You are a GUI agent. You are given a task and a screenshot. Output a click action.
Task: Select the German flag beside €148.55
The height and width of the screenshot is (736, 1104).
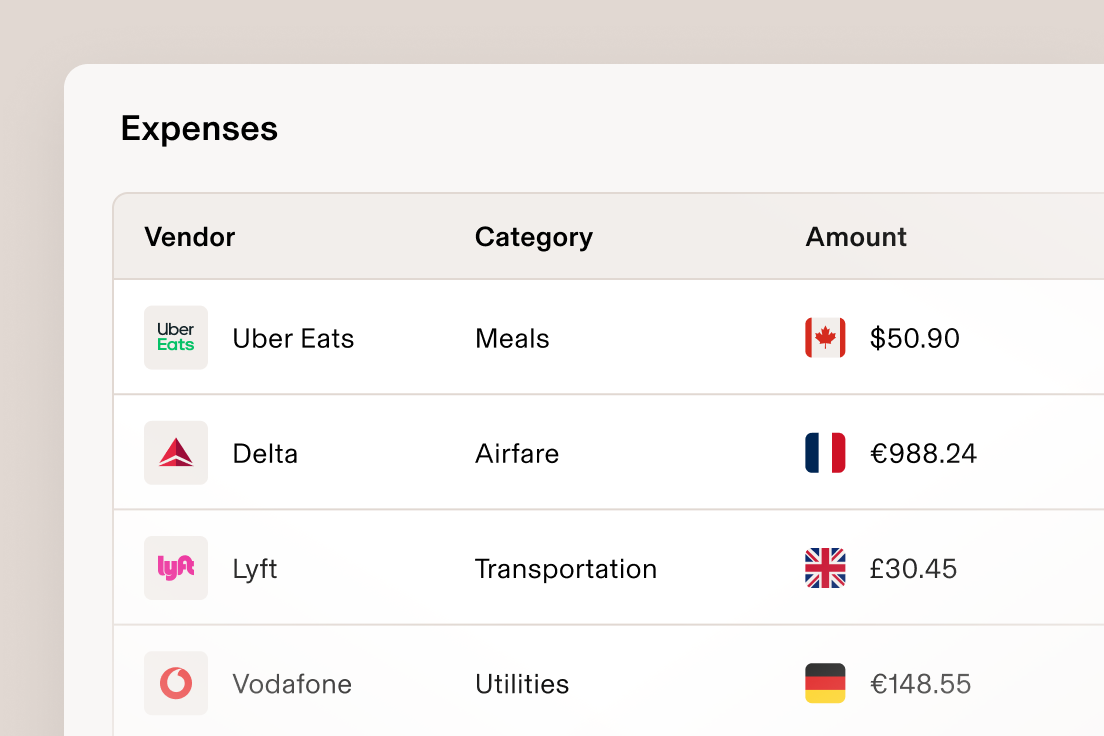coord(824,683)
